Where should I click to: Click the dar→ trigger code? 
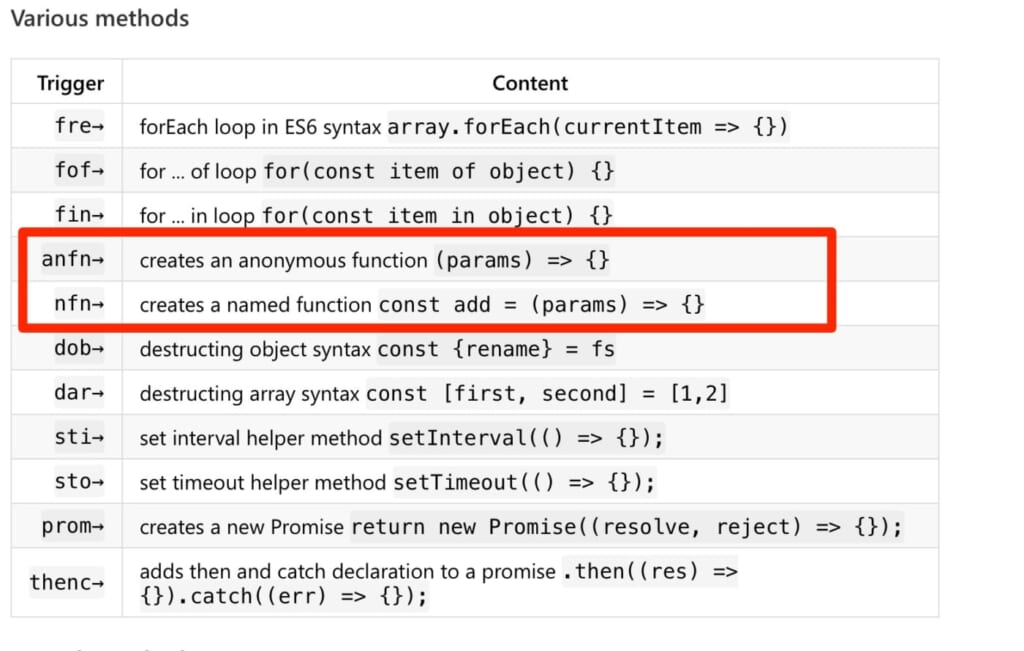(79, 392)
